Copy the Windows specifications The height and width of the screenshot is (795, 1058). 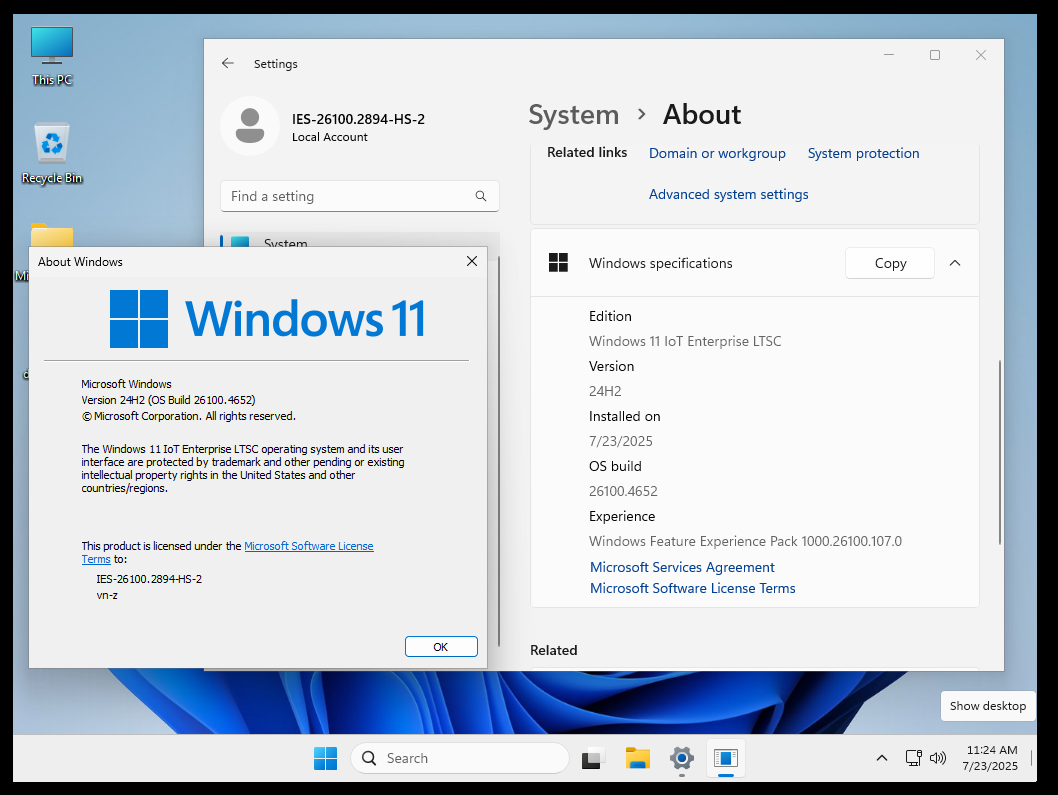point(890,263)
